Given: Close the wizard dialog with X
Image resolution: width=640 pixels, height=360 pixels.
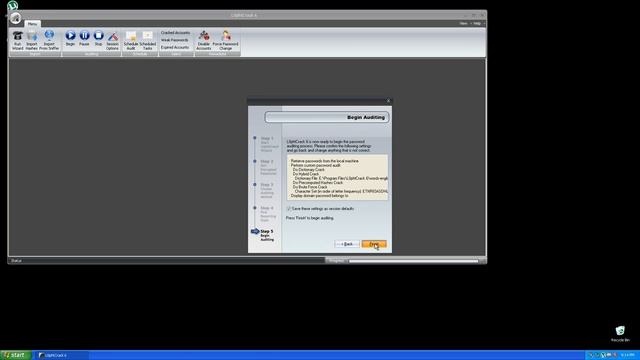Looking at the screenshot, I should (x=388, y=101).
